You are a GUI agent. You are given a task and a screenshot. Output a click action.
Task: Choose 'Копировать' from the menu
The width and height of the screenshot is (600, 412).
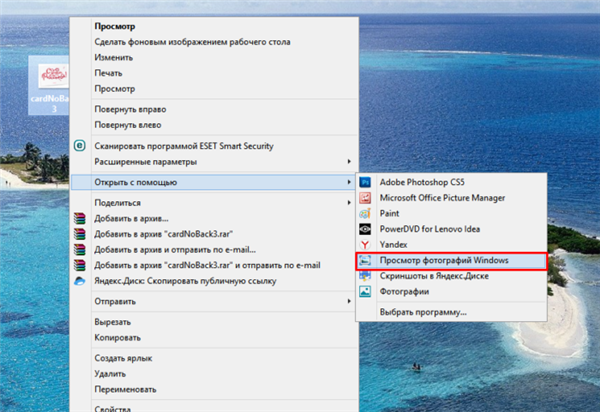pyautogui.click(x=117, y=338)
